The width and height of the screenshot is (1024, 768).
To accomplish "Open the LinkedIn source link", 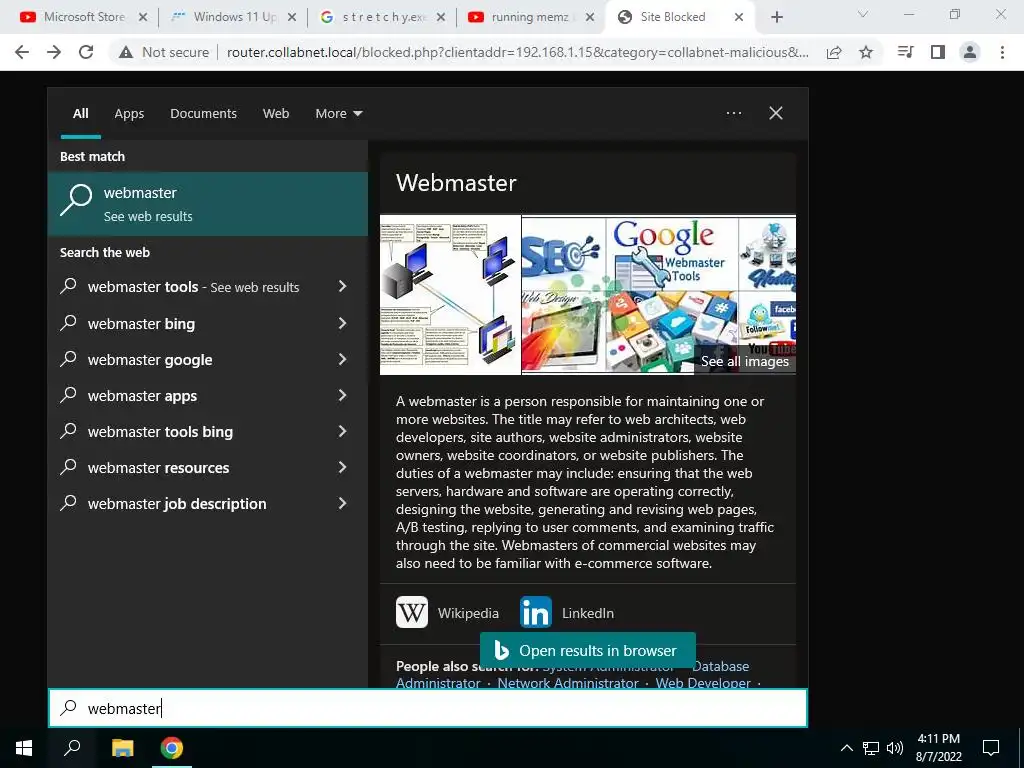I will 567,613.
